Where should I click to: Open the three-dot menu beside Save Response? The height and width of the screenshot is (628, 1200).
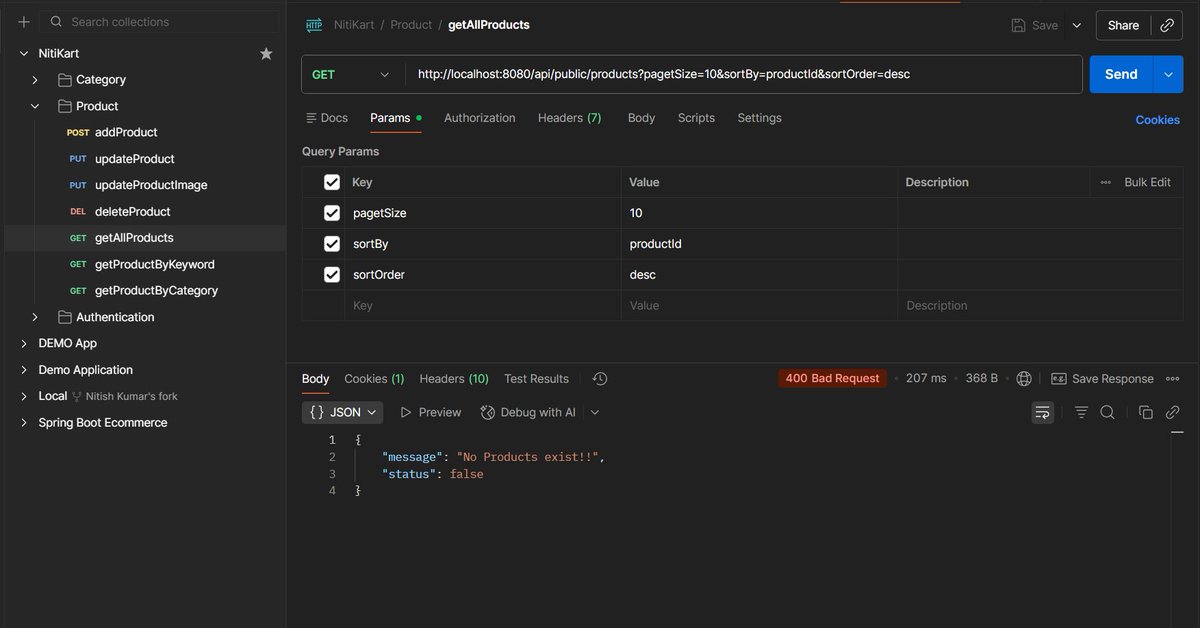[x=1173, y=379]
